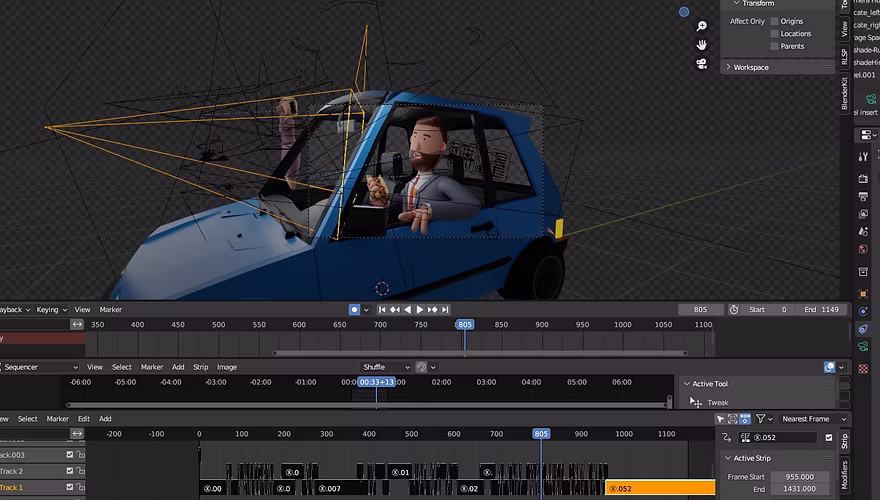Switch to the Strip sidebar tab
Viewport: 880px width, 500px height.
click(x=844, y=442)
